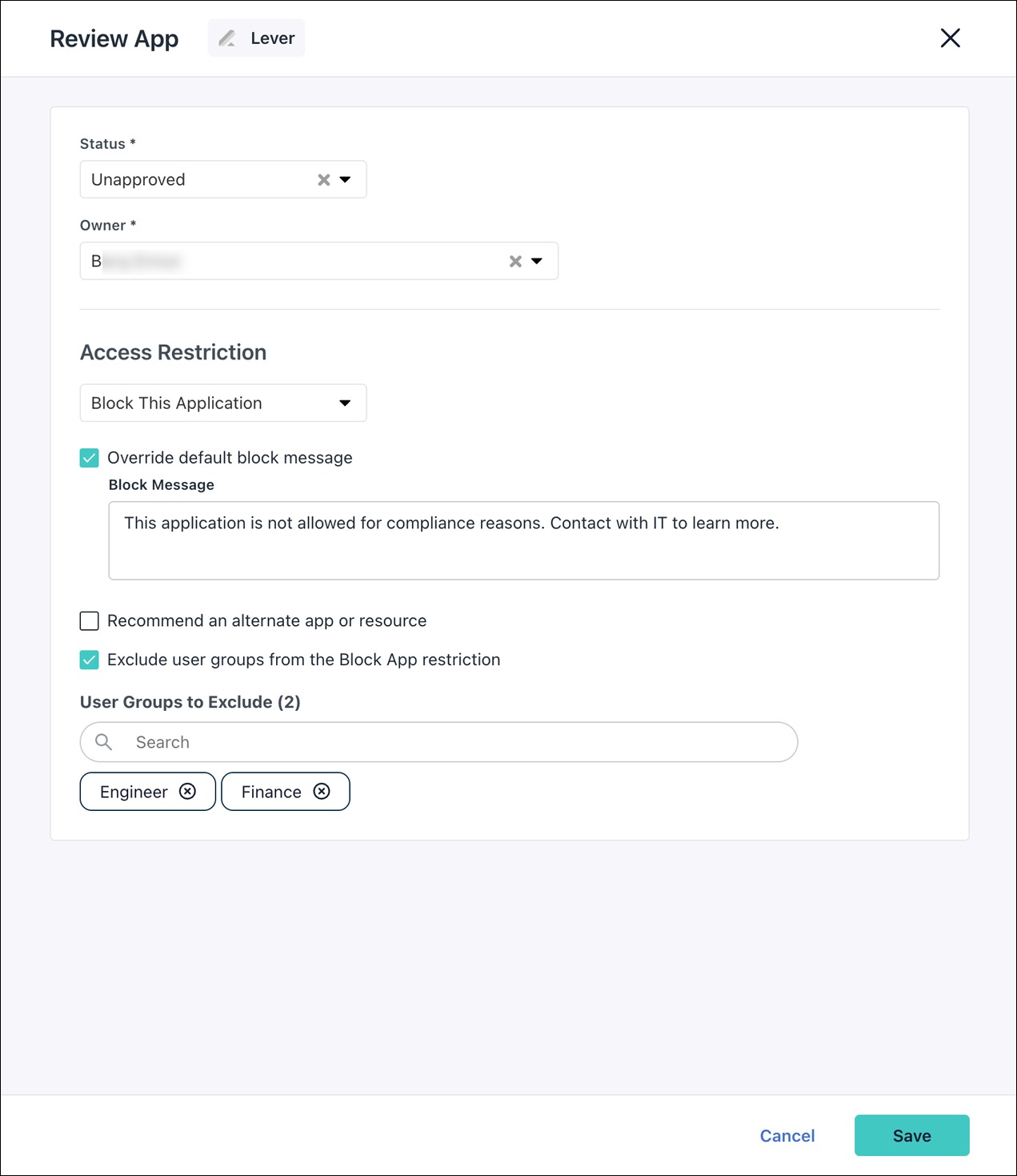
Task: Select the Finance group tag label
Action: point(271,793)
